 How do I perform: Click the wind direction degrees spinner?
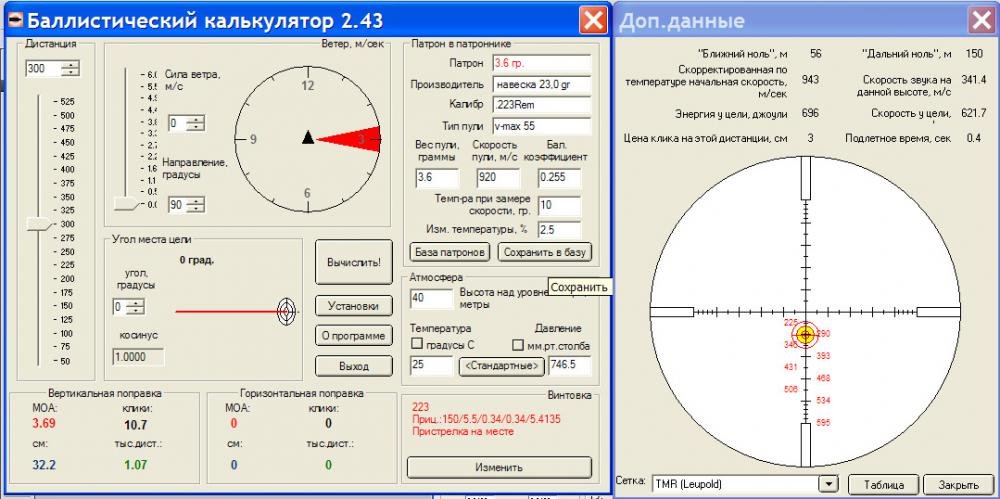[195, 204]
